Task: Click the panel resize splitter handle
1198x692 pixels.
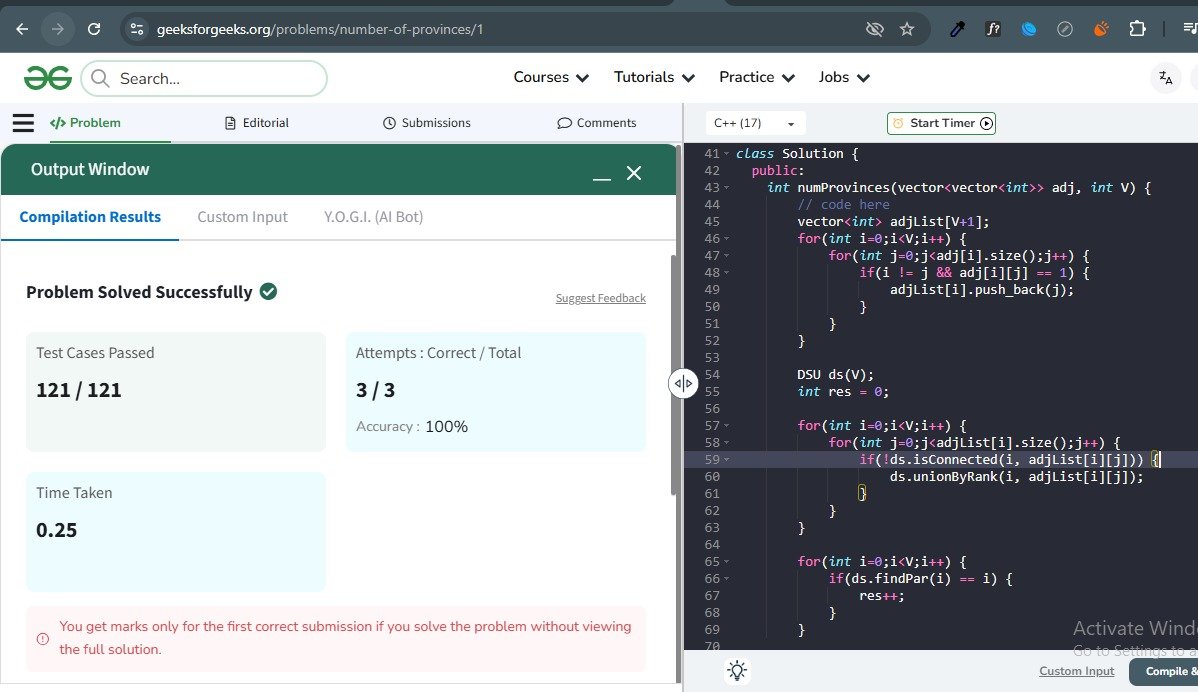Action: pyautogui.click(x=683, y=383)
